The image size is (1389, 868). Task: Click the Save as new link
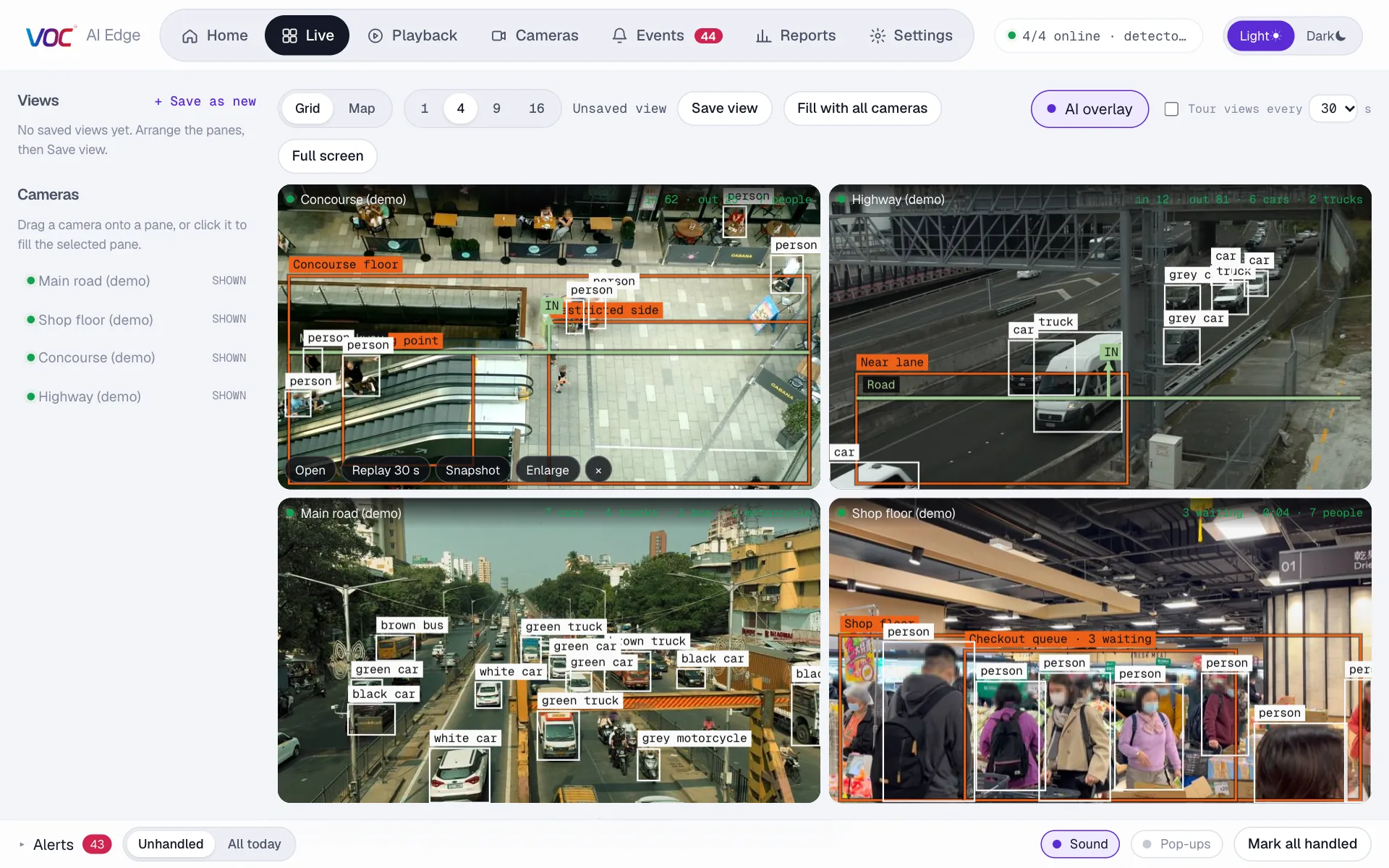click(x=205, y=101)
